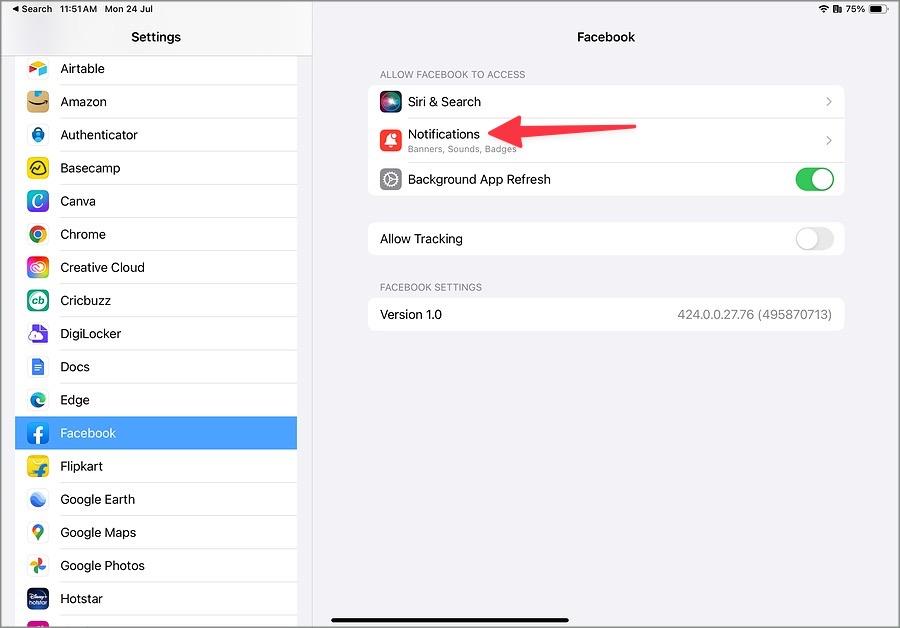
Task: Tap the Google Maps app icon
Action: pos(38,533)
